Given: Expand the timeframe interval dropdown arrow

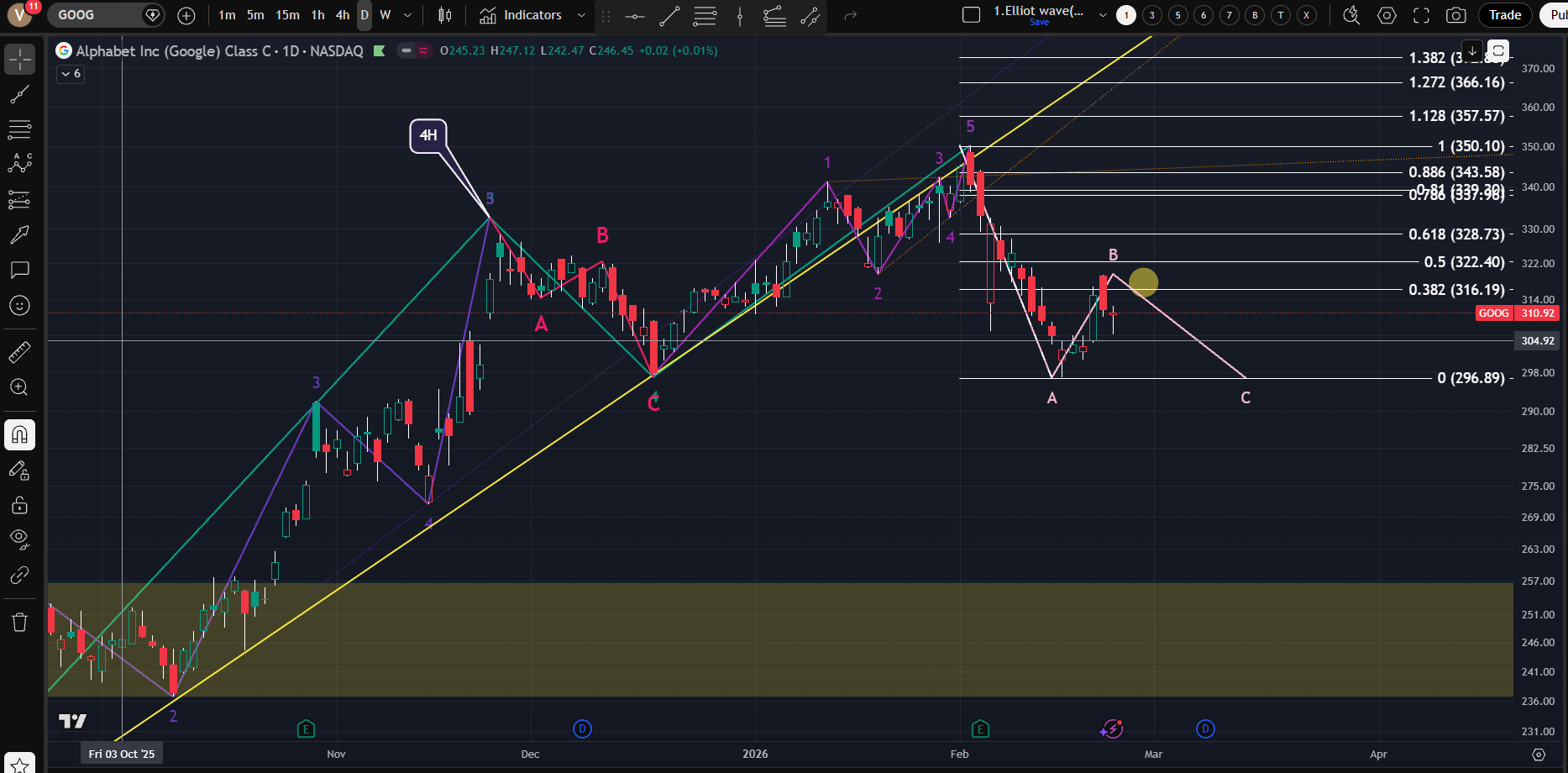Looking at the screenshot, I should (407, 15).
